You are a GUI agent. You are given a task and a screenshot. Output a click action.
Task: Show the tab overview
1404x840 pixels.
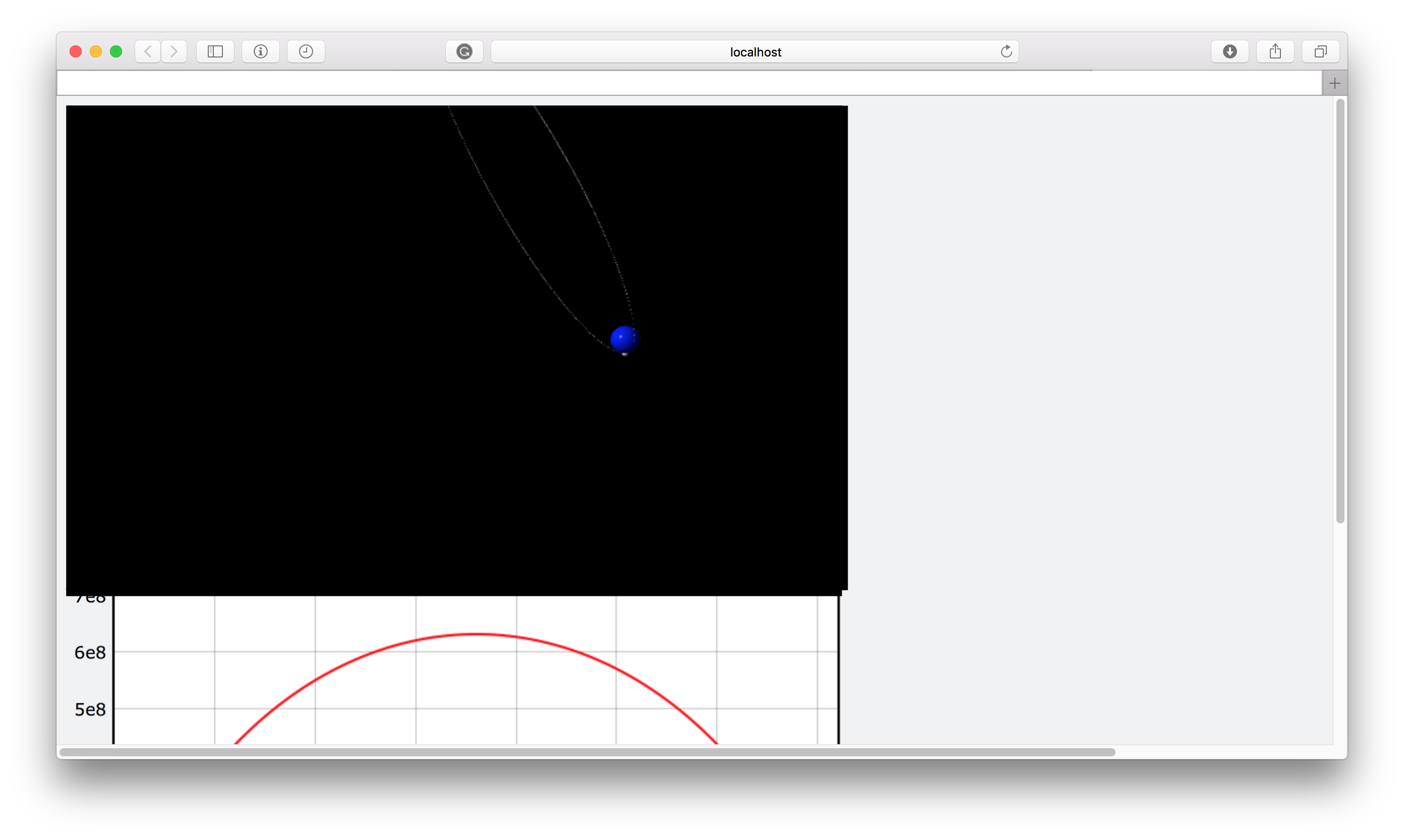point(1320,51)
